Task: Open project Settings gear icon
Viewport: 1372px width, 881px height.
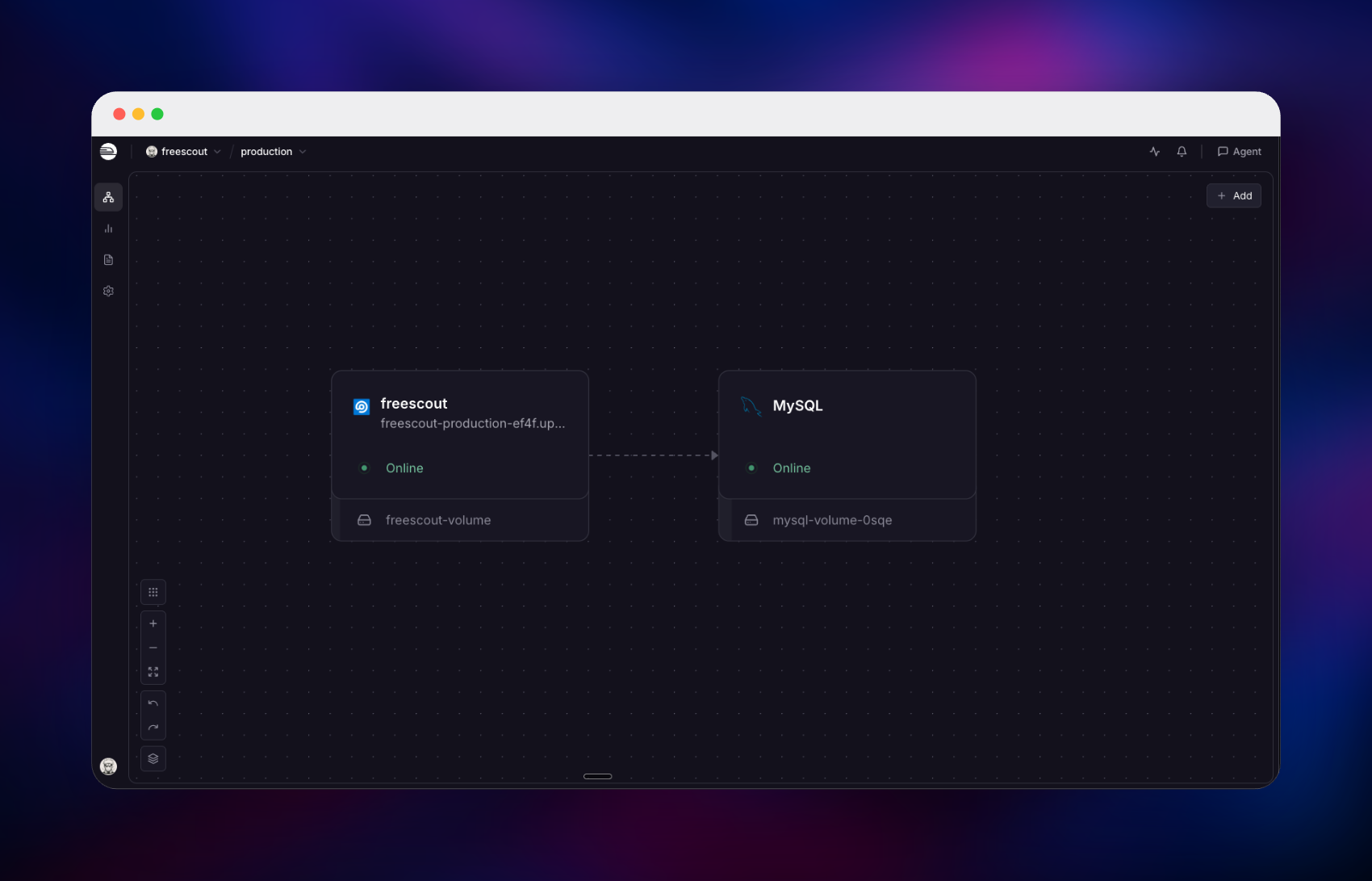Action: (108, 291)
